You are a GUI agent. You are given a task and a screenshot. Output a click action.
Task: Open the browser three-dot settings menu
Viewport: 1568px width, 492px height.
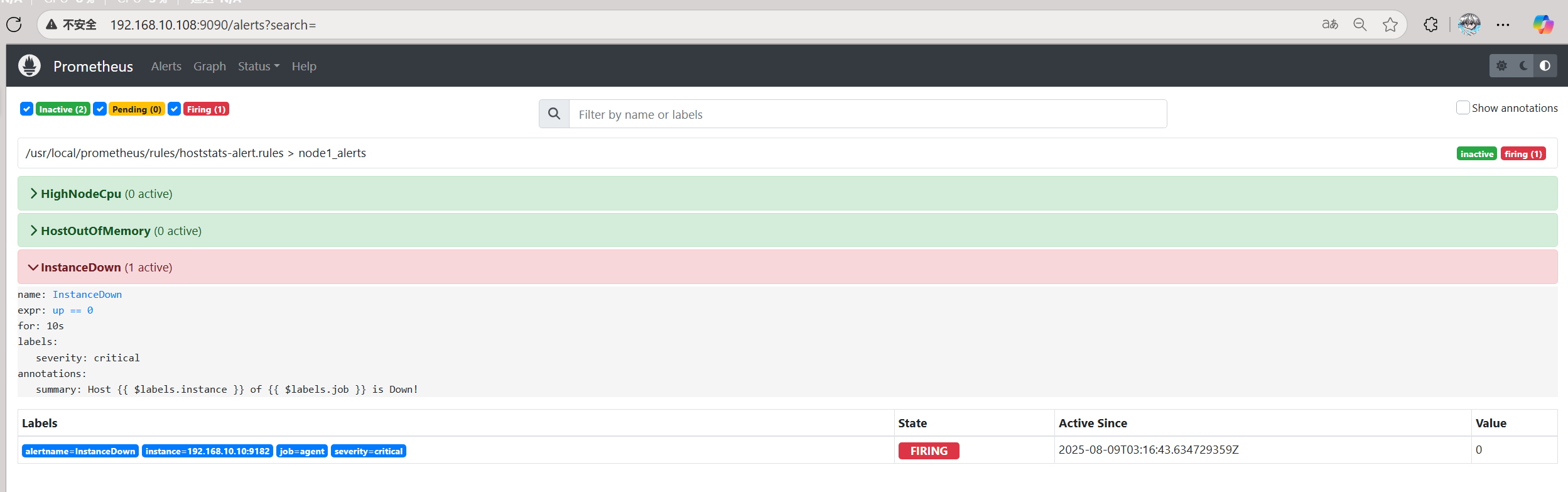[x=1503, y=25]
